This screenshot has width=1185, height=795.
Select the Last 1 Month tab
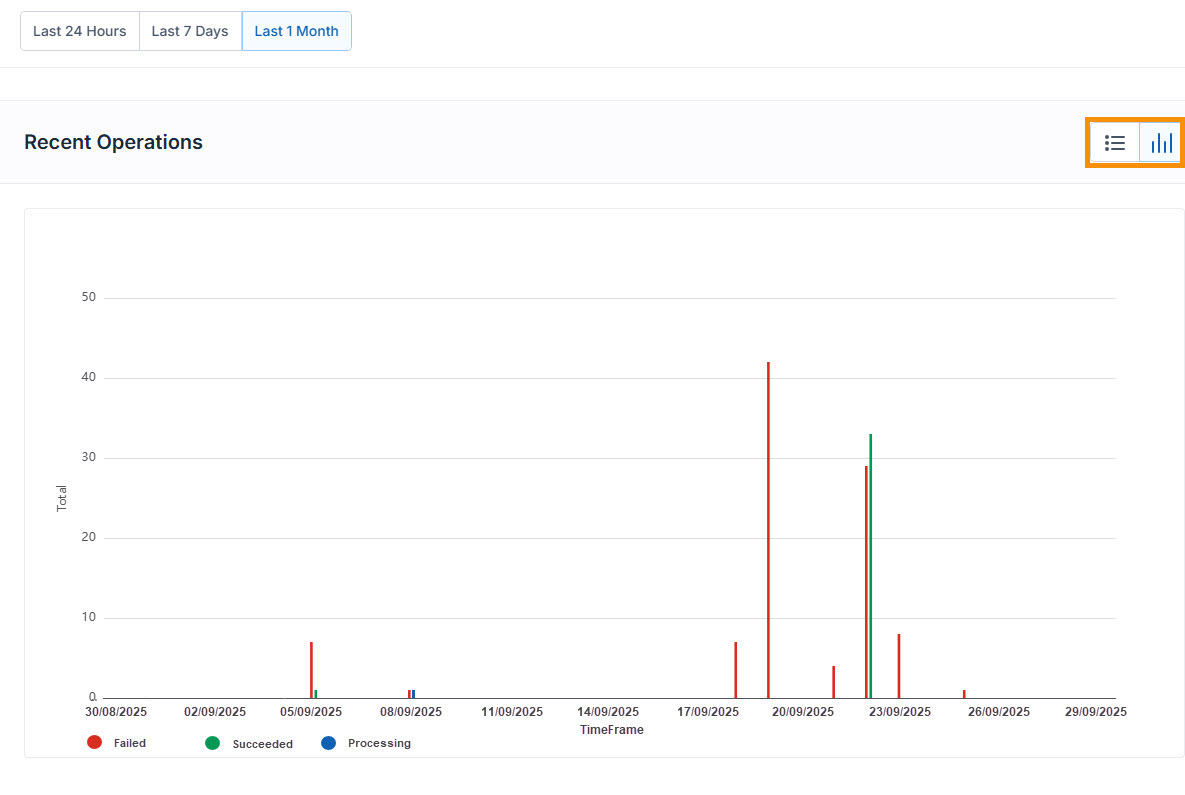click(296, 31)
